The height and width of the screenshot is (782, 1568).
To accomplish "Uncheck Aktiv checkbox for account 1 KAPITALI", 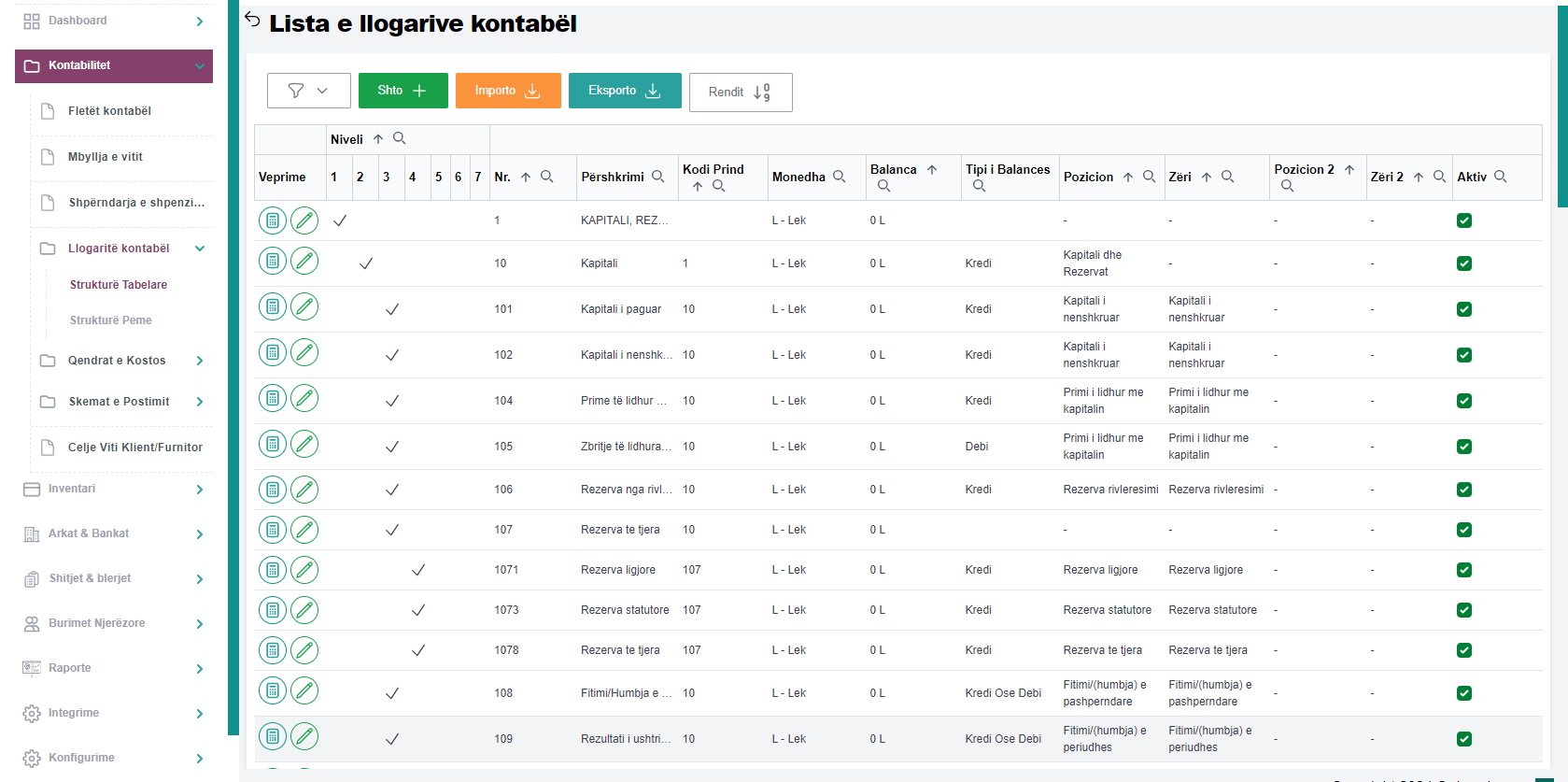I will 1464,220.
